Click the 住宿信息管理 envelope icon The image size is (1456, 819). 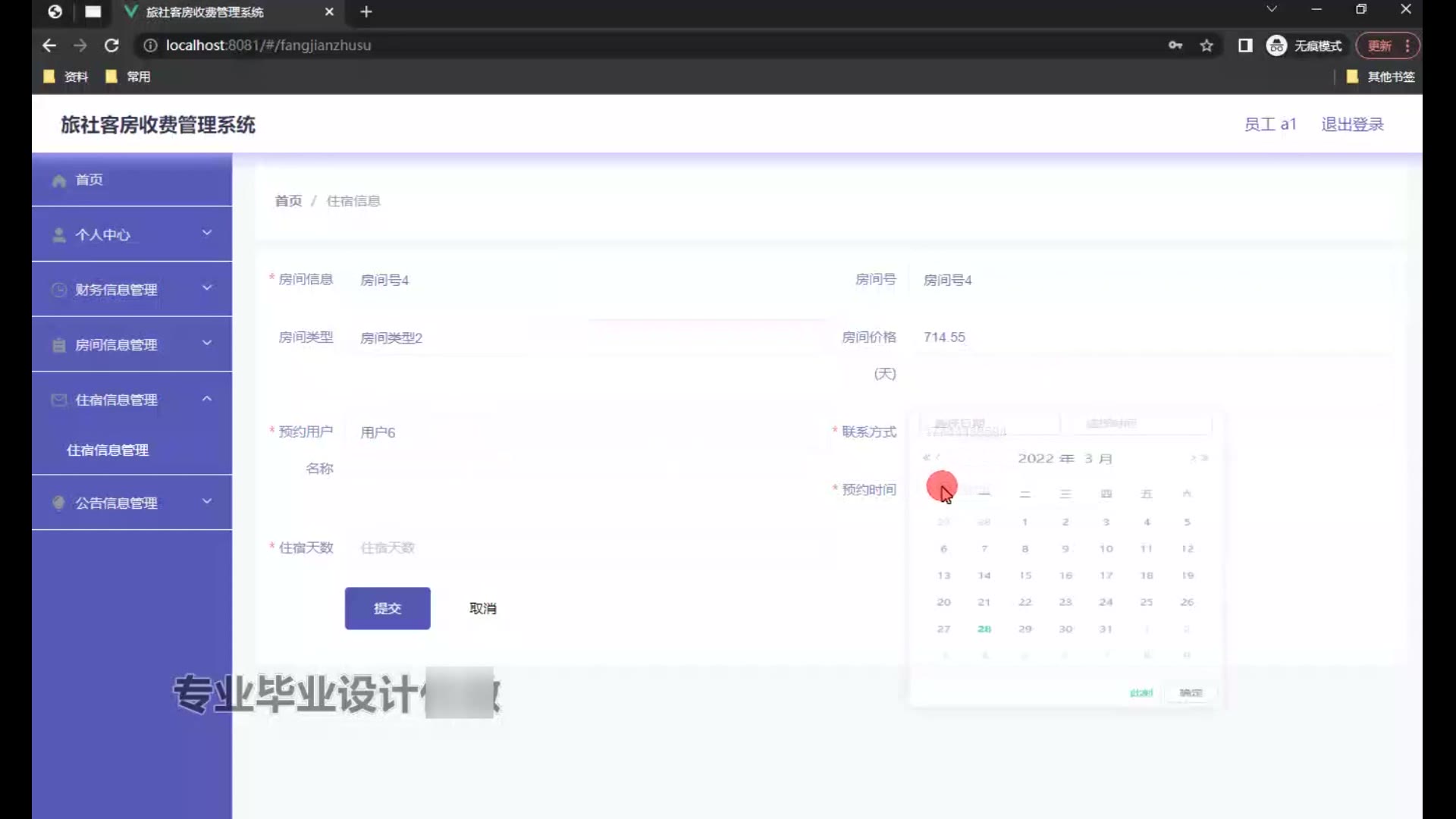click(x=59, y=400)
